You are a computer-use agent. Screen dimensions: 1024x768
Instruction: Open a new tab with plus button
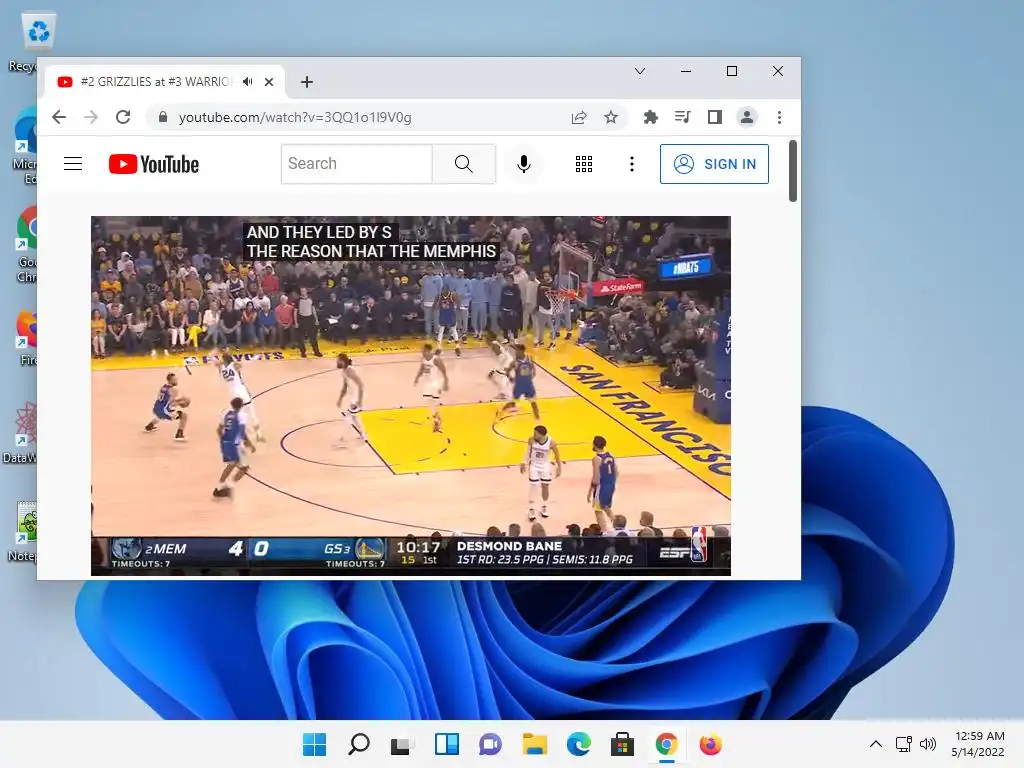(307, 82)
